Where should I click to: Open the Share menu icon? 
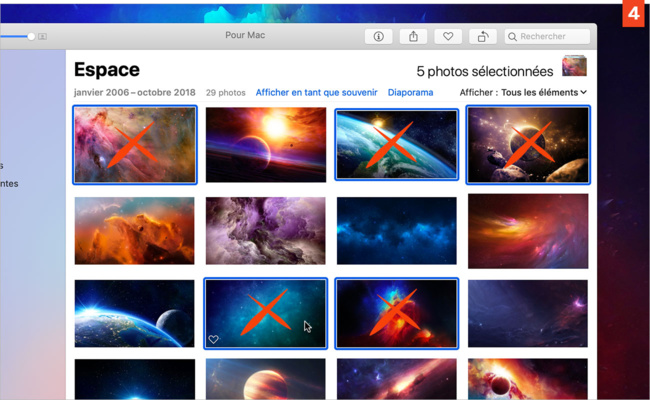click(413, 37)
